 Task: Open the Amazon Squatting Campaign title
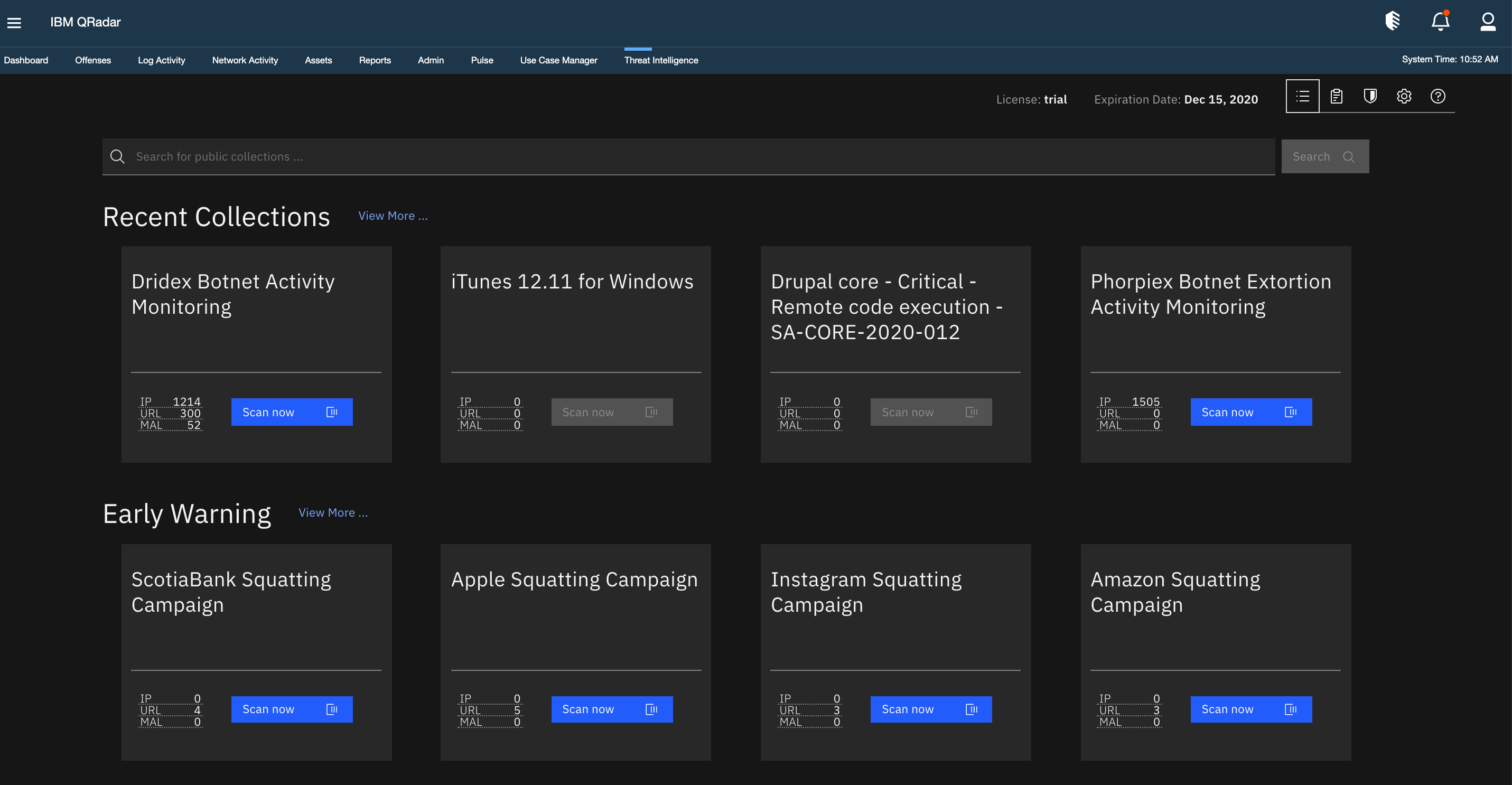coord(1175,592)
